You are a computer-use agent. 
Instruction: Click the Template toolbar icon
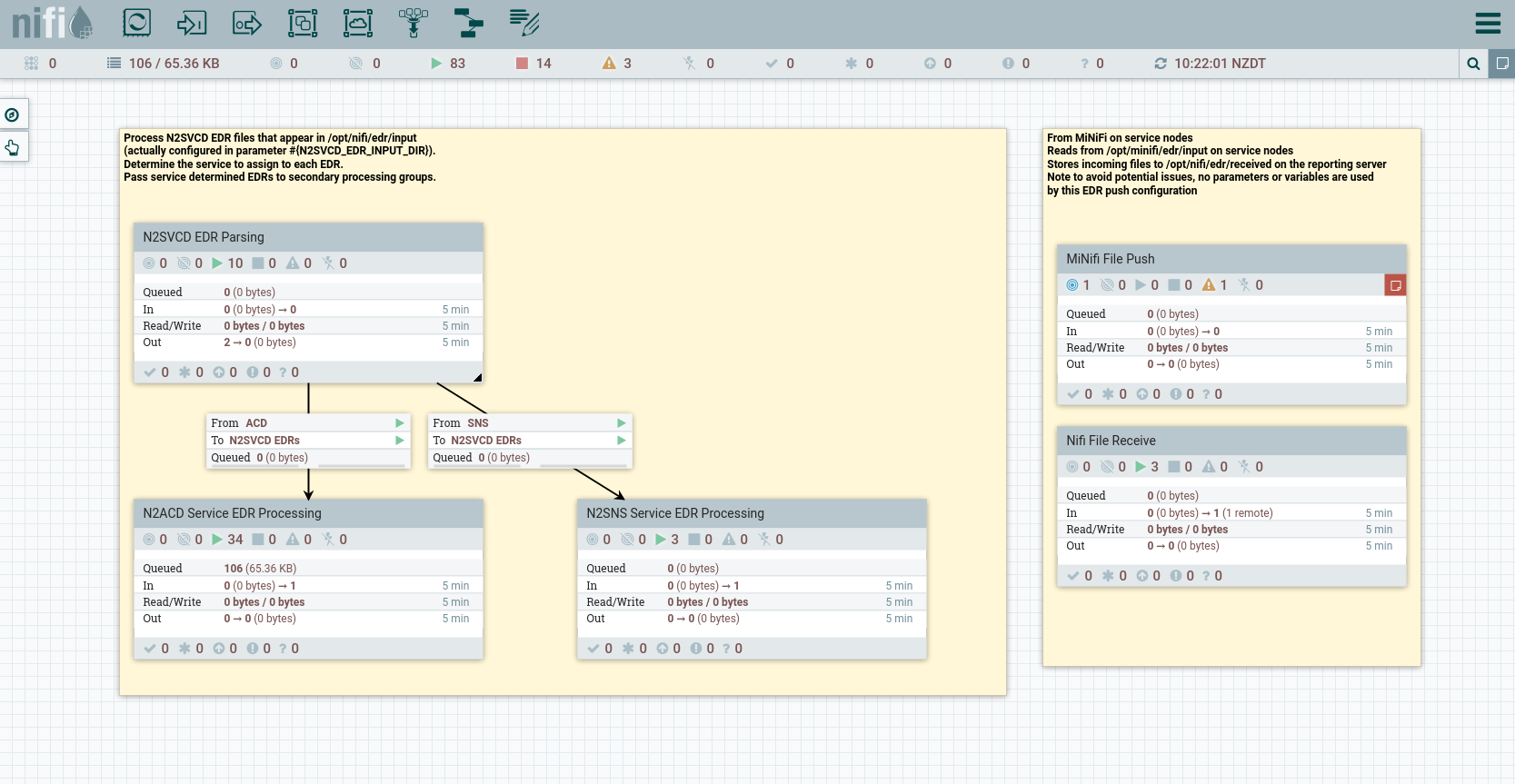[x=469, y=23]
